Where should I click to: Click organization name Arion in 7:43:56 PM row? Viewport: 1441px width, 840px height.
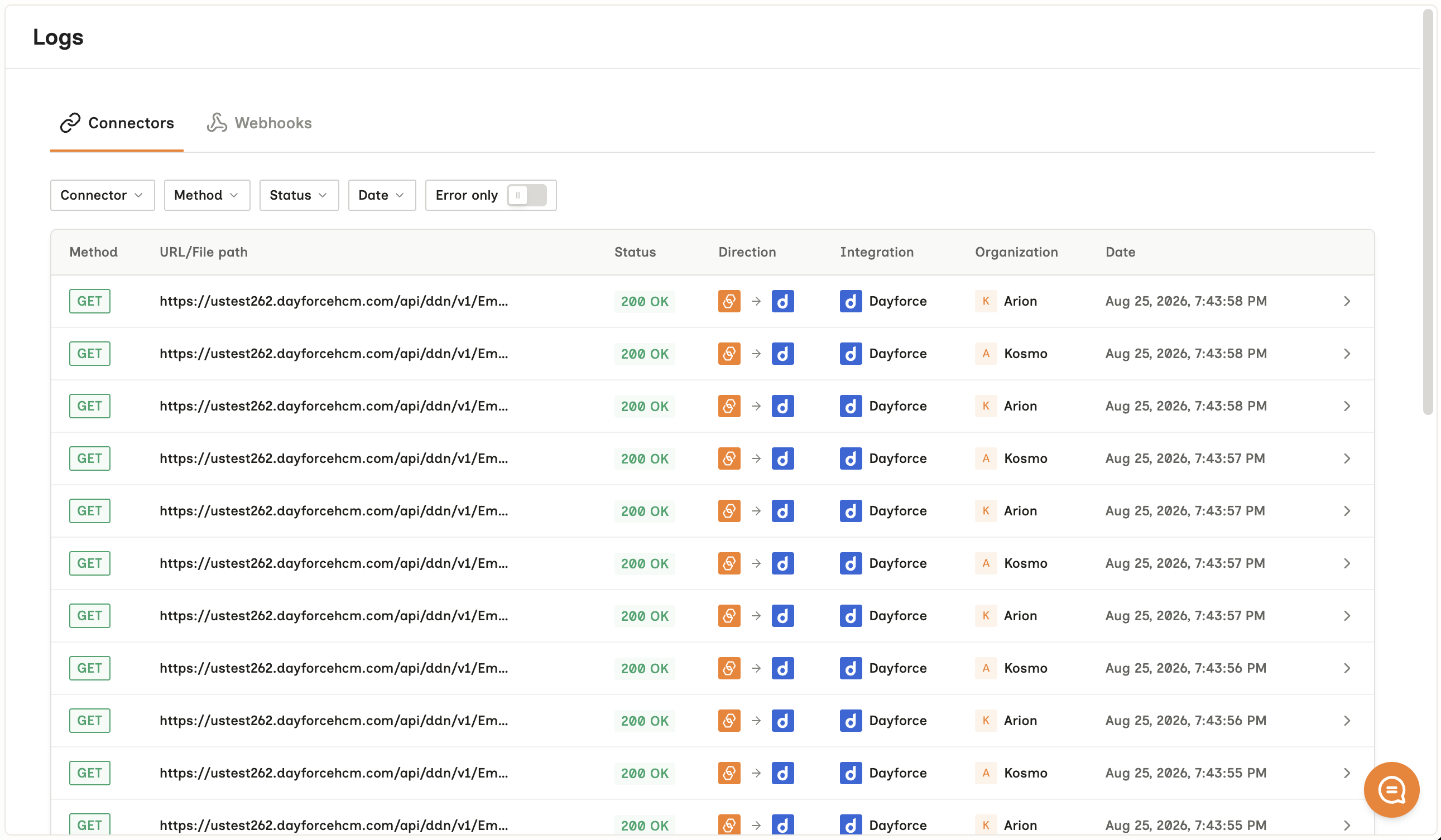1020,721
